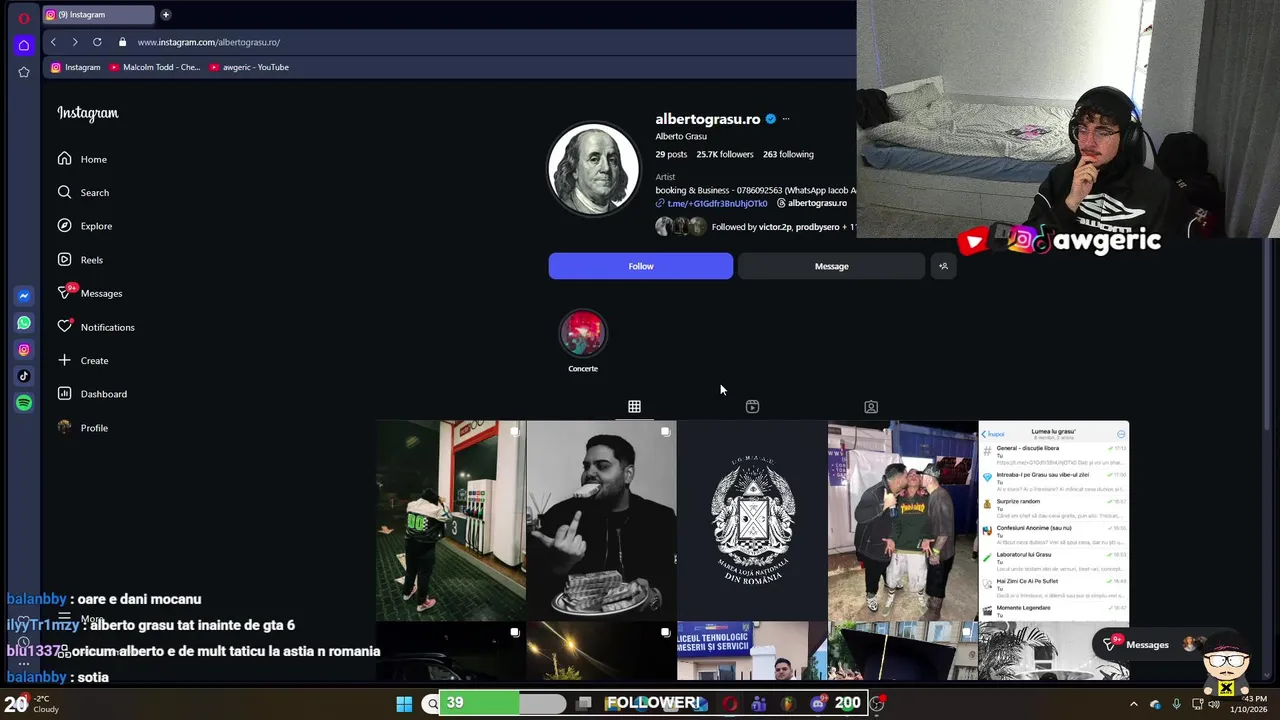Click the Follow button
The image size is (1280, 720).
pyautogui.click(x=640, y=266)
